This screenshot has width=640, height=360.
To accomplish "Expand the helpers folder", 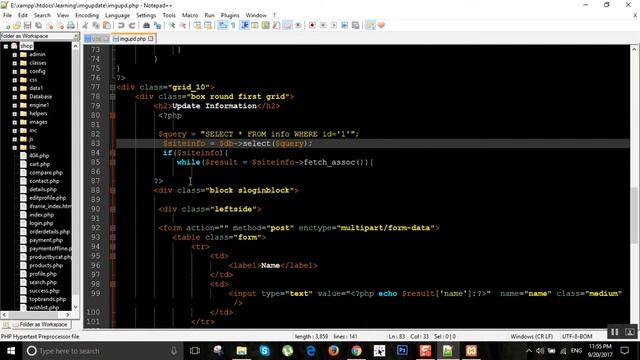I will click(14, 114).
